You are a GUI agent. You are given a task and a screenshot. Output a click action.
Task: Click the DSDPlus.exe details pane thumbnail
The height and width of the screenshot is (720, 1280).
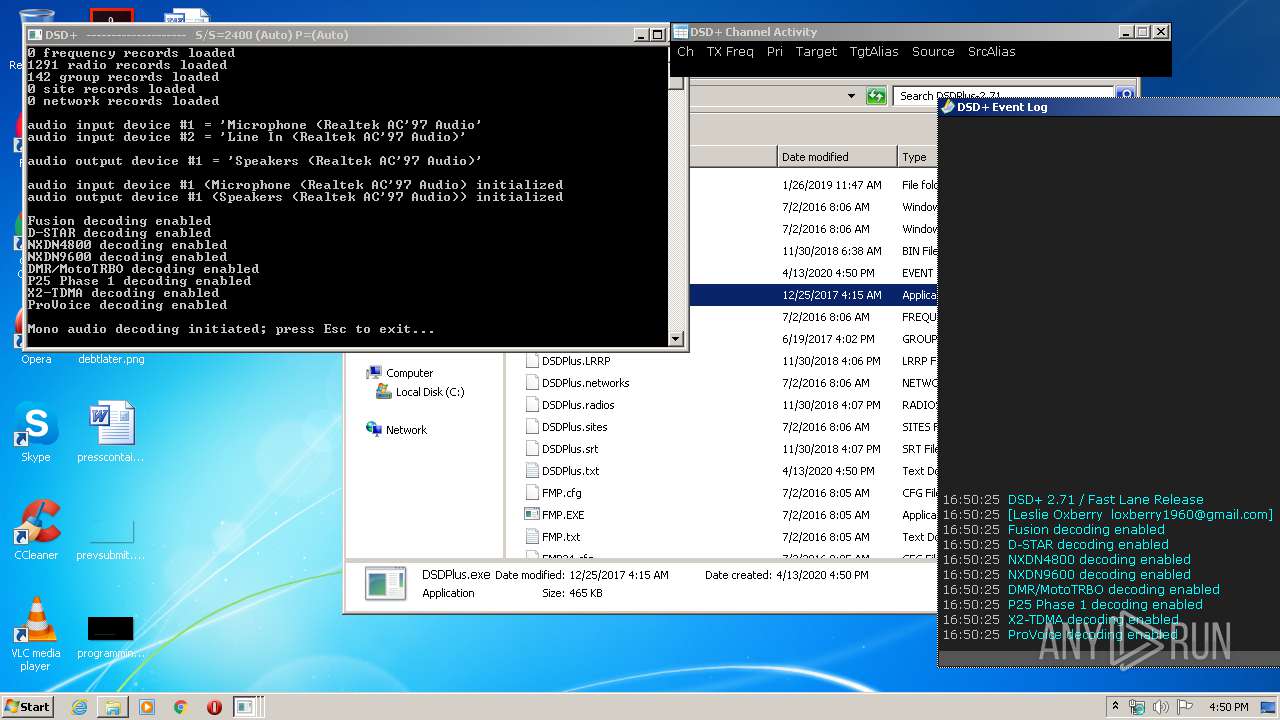click(385, 583)
